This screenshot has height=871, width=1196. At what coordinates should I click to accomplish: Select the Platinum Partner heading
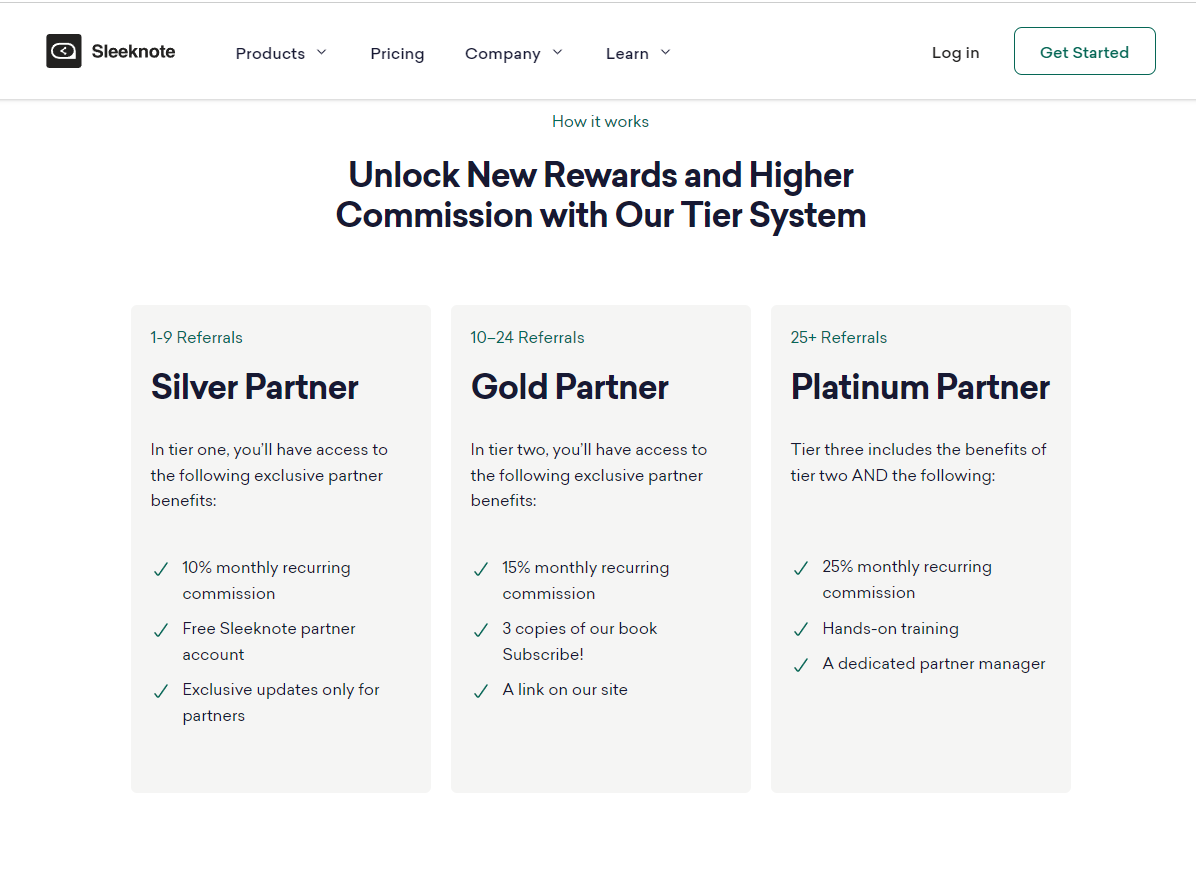pyautogui.click(x=920, y=387)
